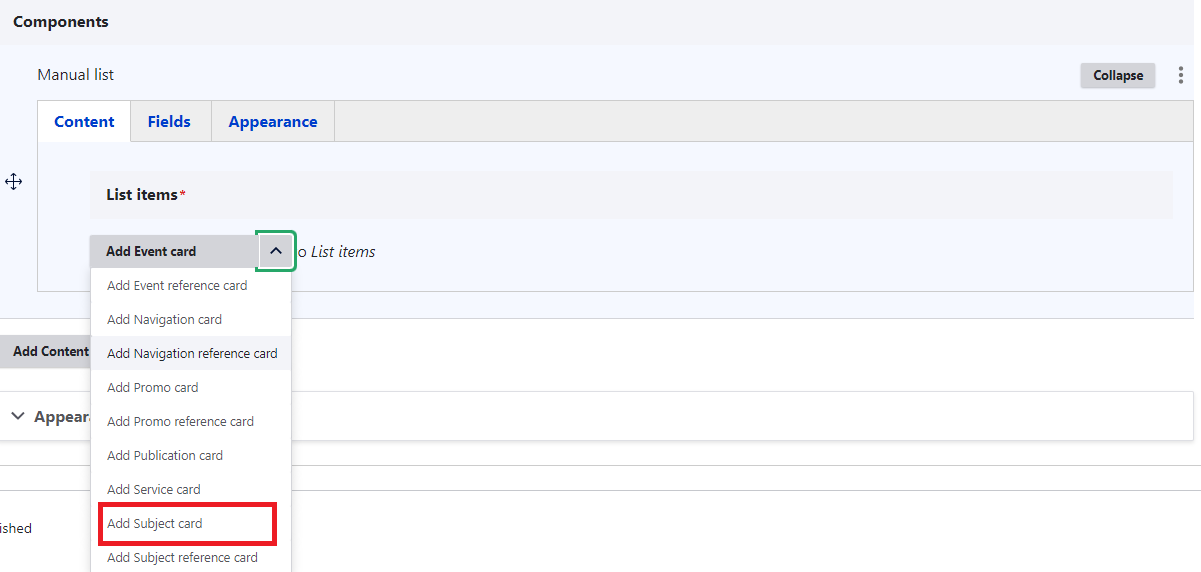This screenshot has height=572, width=1201.
Task: Switch to the Content tab
Action: [84, 122]
